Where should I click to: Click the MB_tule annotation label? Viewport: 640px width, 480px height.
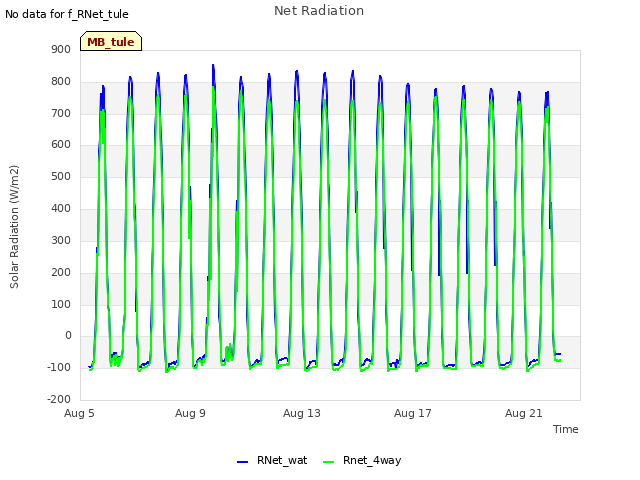(x=111, y=41)
